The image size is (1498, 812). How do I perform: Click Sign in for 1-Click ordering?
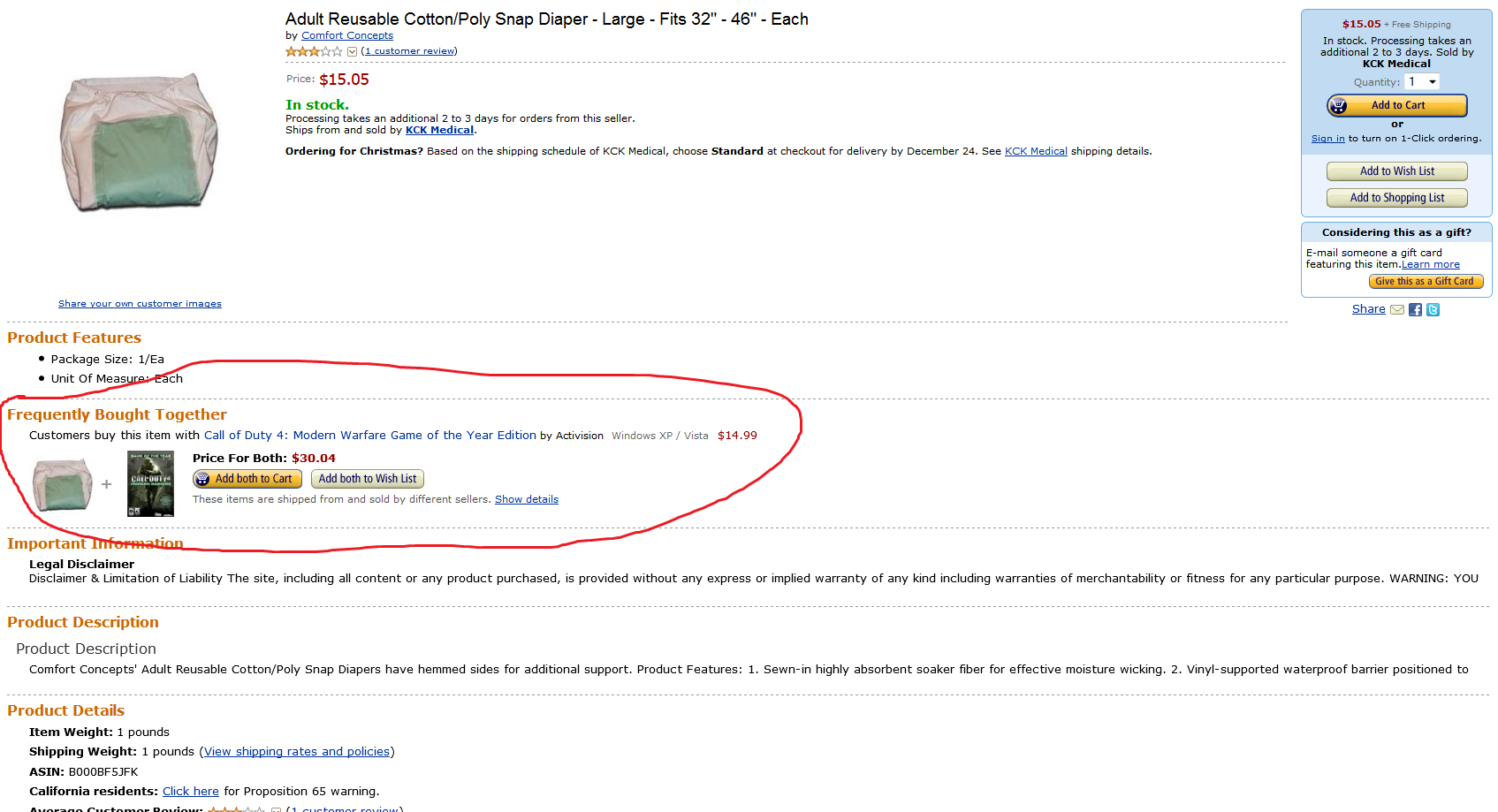click(x=1327, y=139)
